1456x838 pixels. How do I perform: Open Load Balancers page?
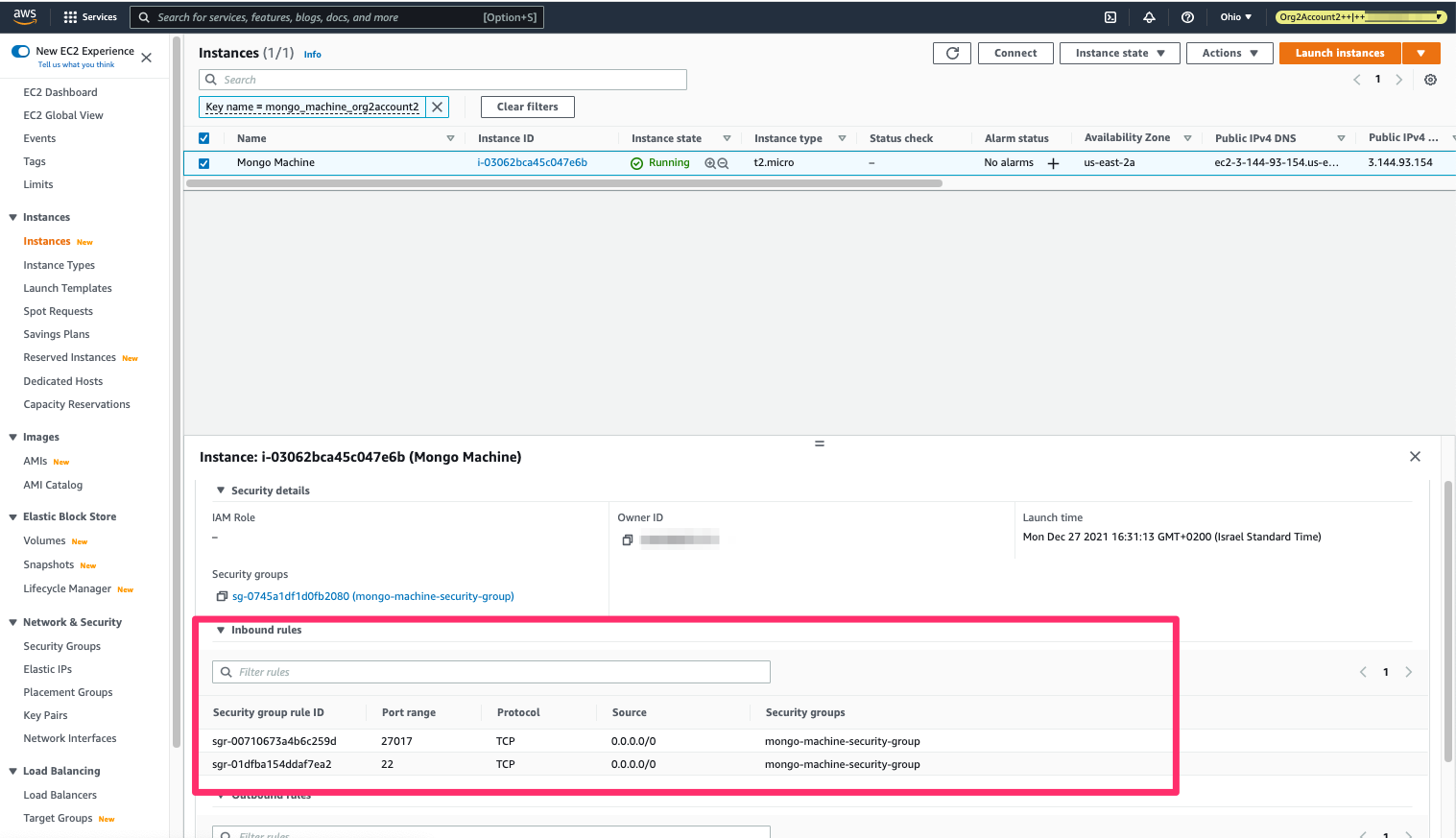tap(60, 795)
